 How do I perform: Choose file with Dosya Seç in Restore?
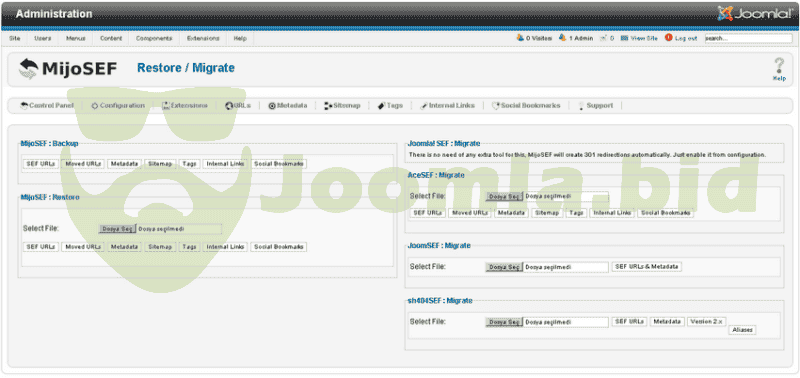coord(118,229)
